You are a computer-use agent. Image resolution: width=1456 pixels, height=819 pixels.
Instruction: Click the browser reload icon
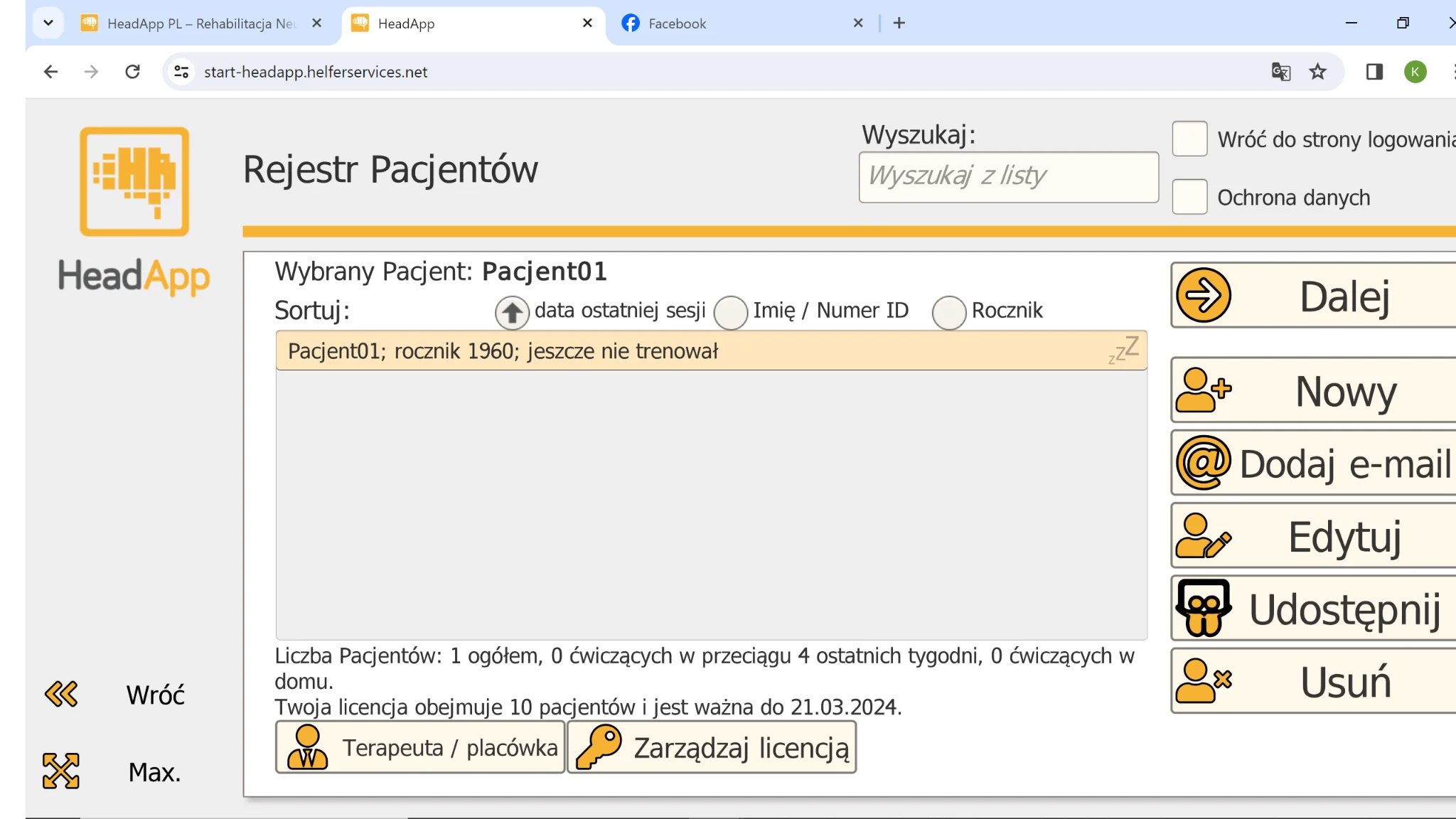point(132,72)
